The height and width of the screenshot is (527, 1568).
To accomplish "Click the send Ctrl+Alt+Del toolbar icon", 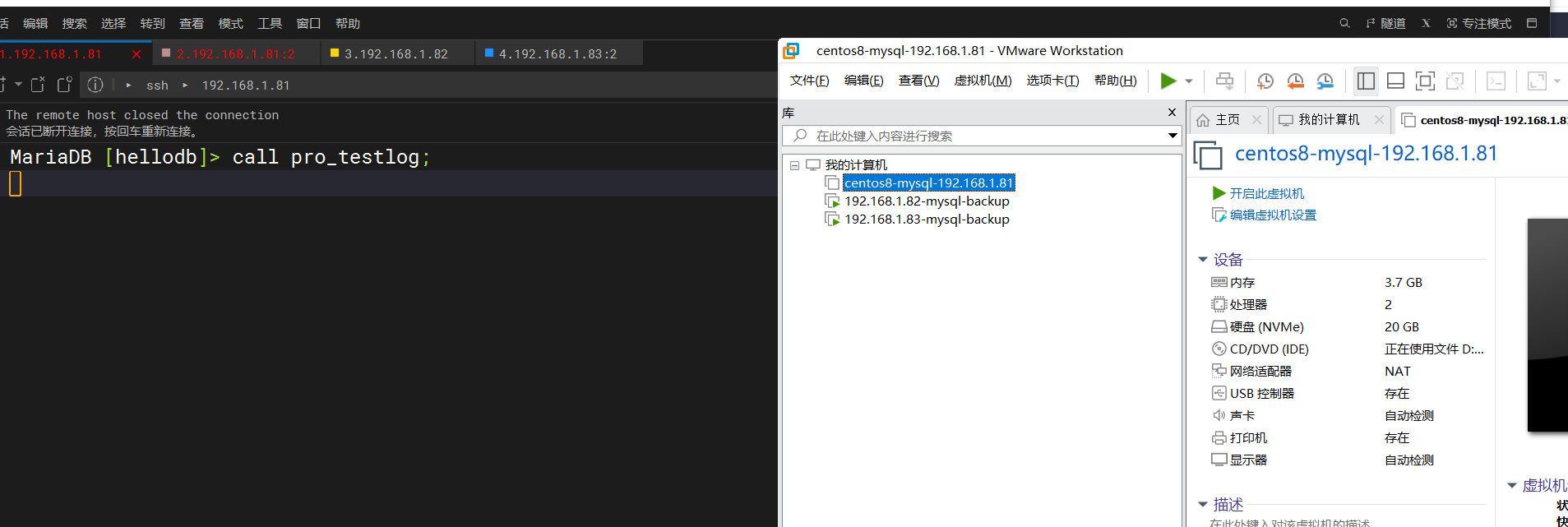I will coord(1224,81).
